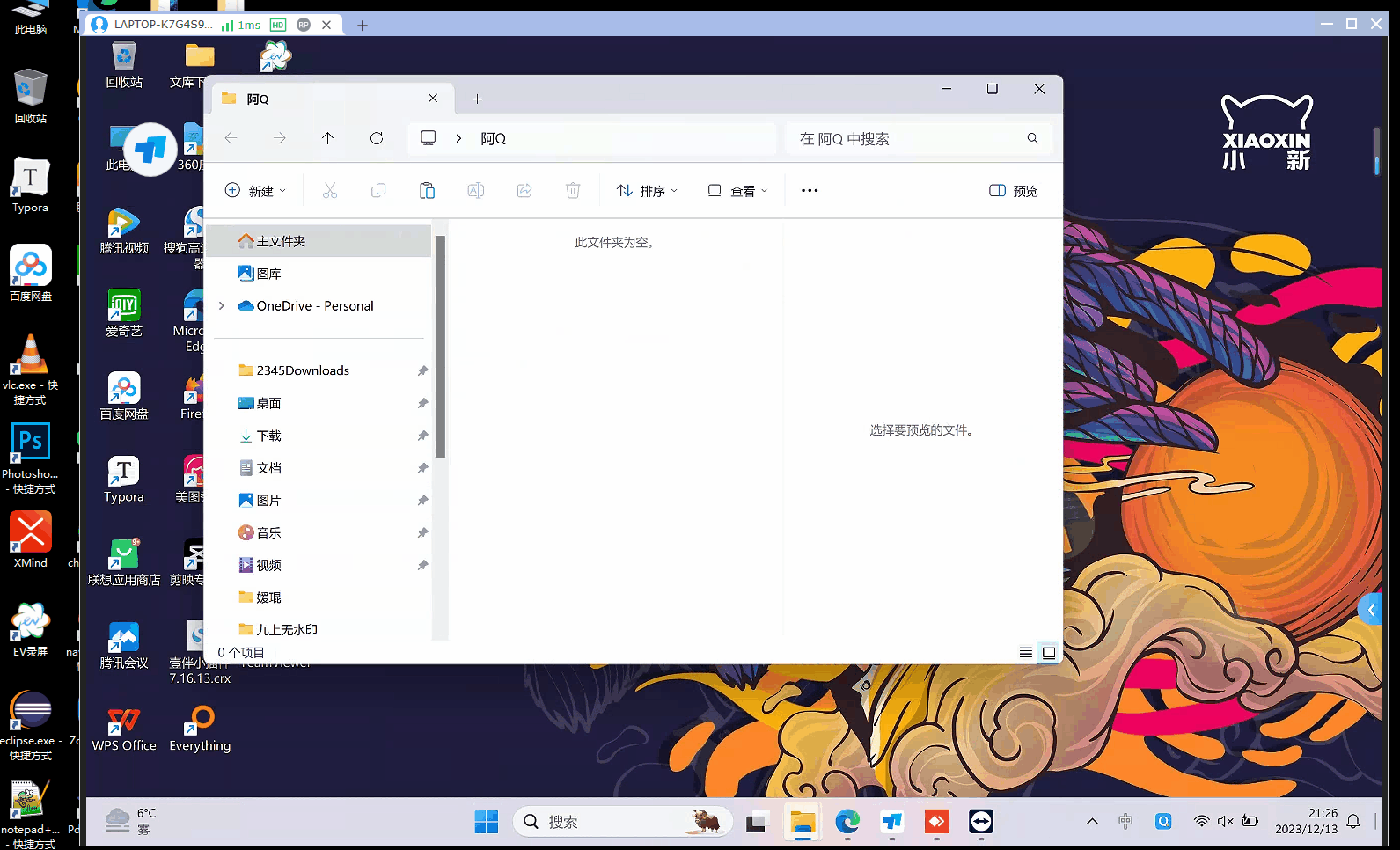Image resolution: width=1400 pixels, height=850 pixels.
Task: Open Task View icon on taskbar
Action: coord(756,822)
